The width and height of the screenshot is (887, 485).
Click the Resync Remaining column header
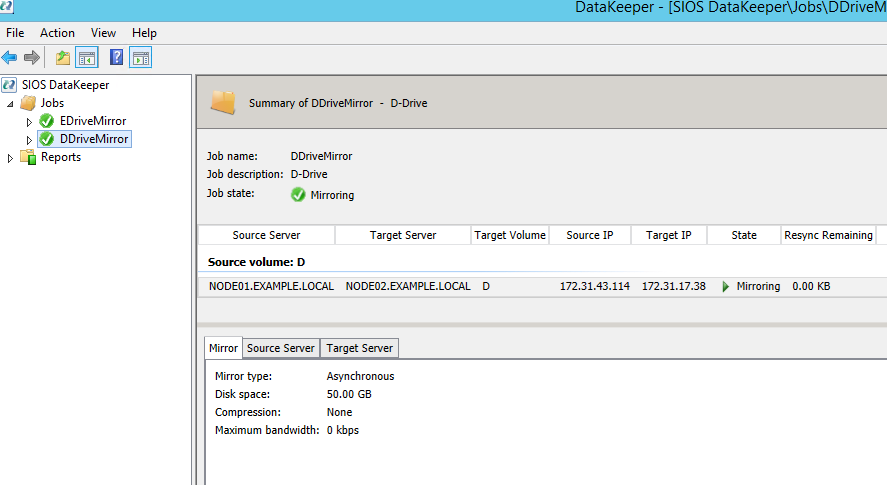pos(828,235)
